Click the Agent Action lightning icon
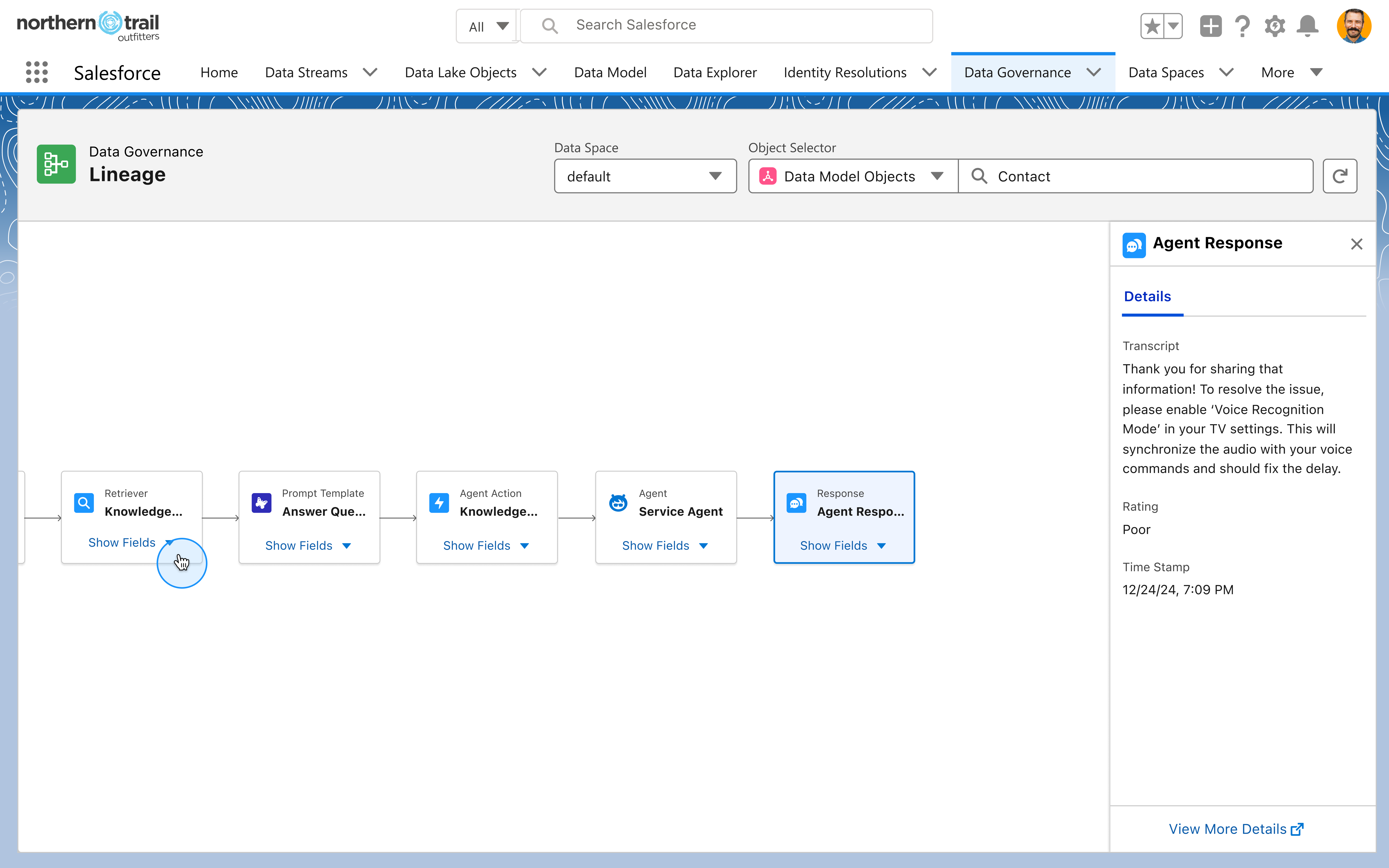 tap(439, 503)
